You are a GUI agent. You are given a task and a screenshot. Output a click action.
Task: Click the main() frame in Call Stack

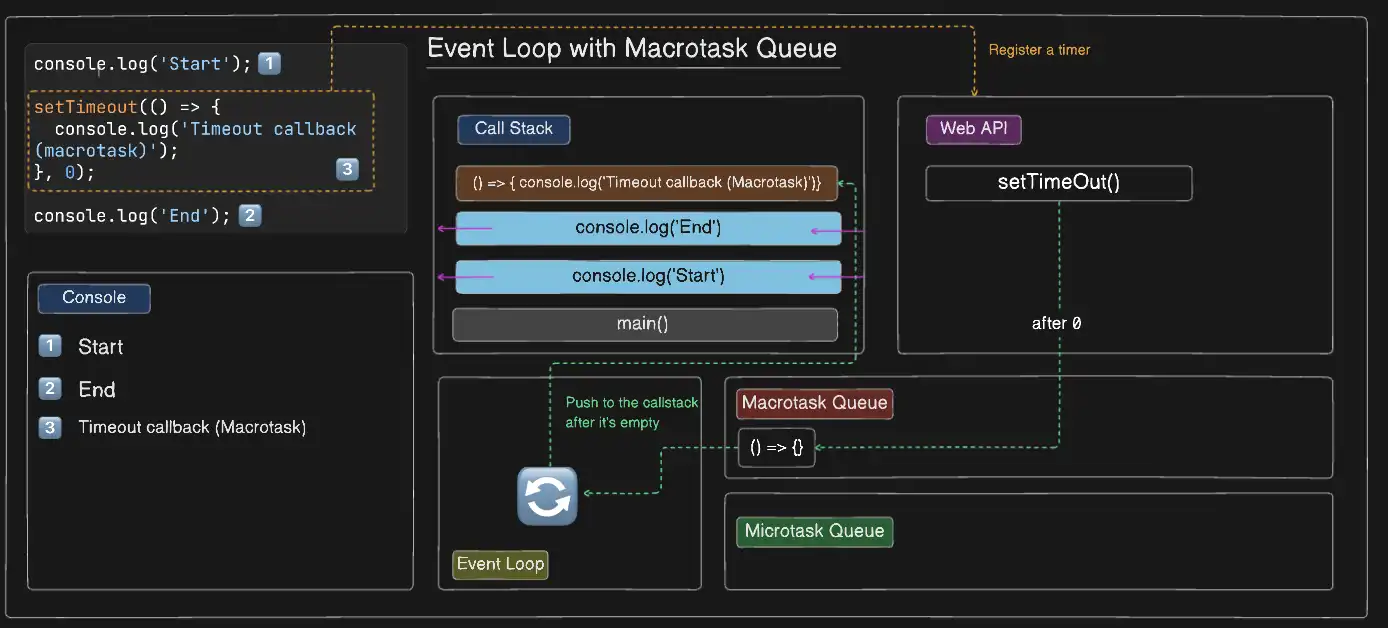click(645, 324)
